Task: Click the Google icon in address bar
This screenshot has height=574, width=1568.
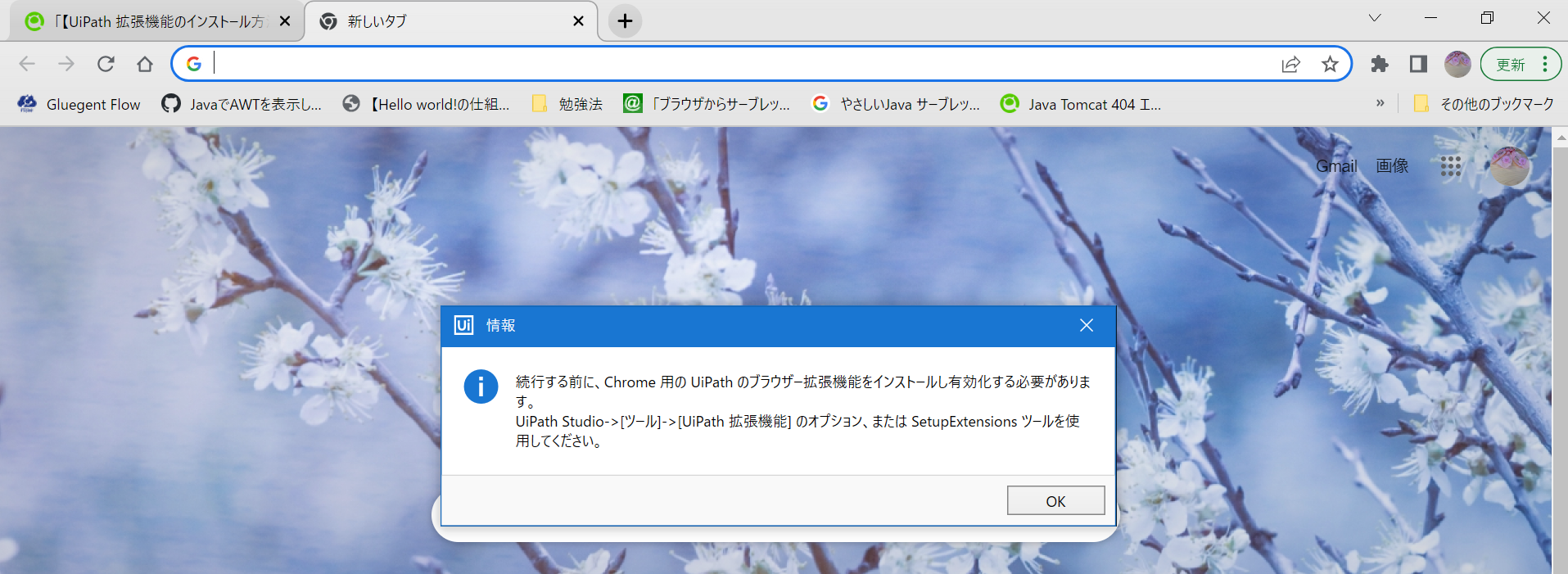Action: click(x=194, y=64)
